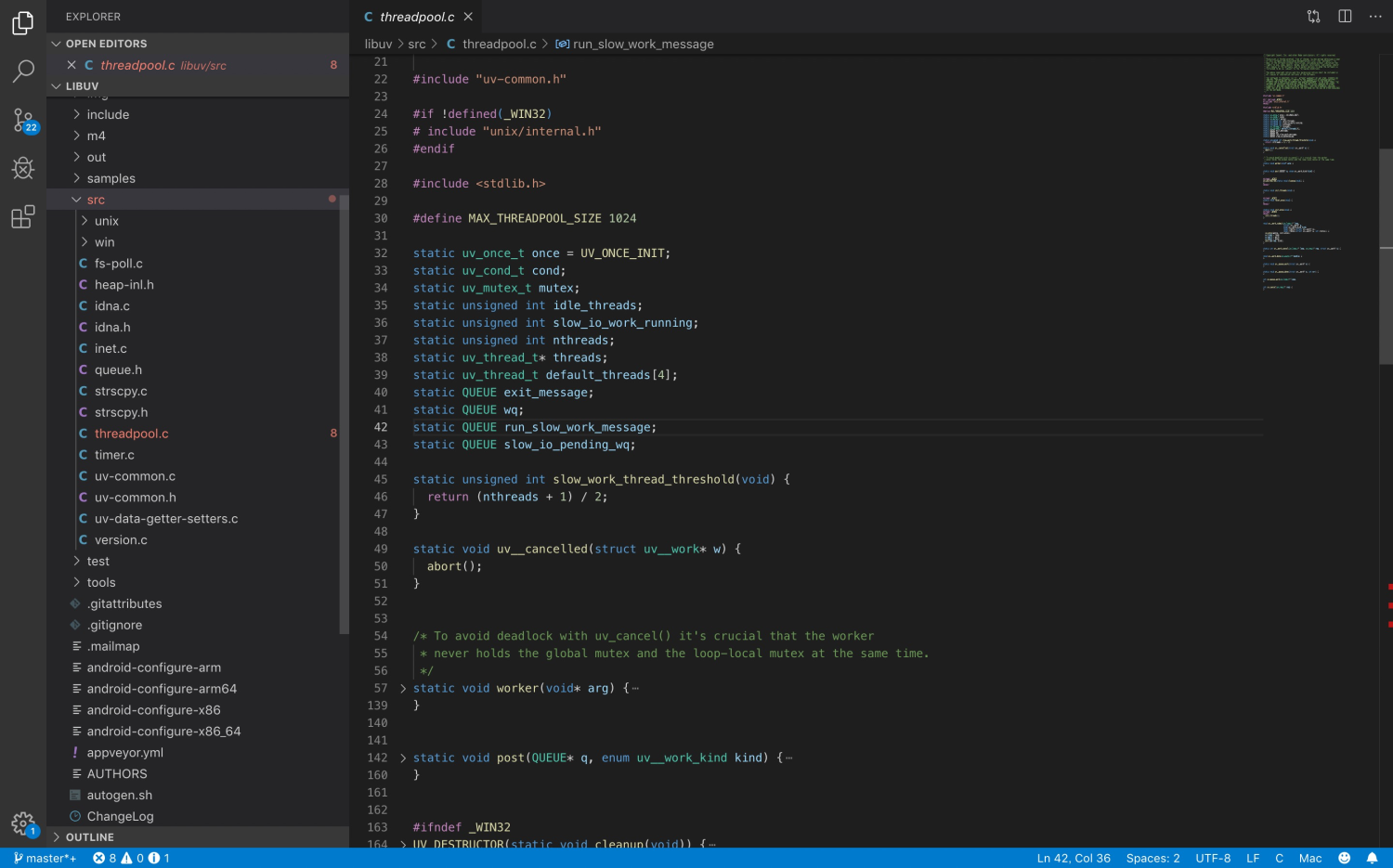Screen dimensions: 1393x868
Task: Open the errors and warnings status indicator
Action: coord(131,858)
